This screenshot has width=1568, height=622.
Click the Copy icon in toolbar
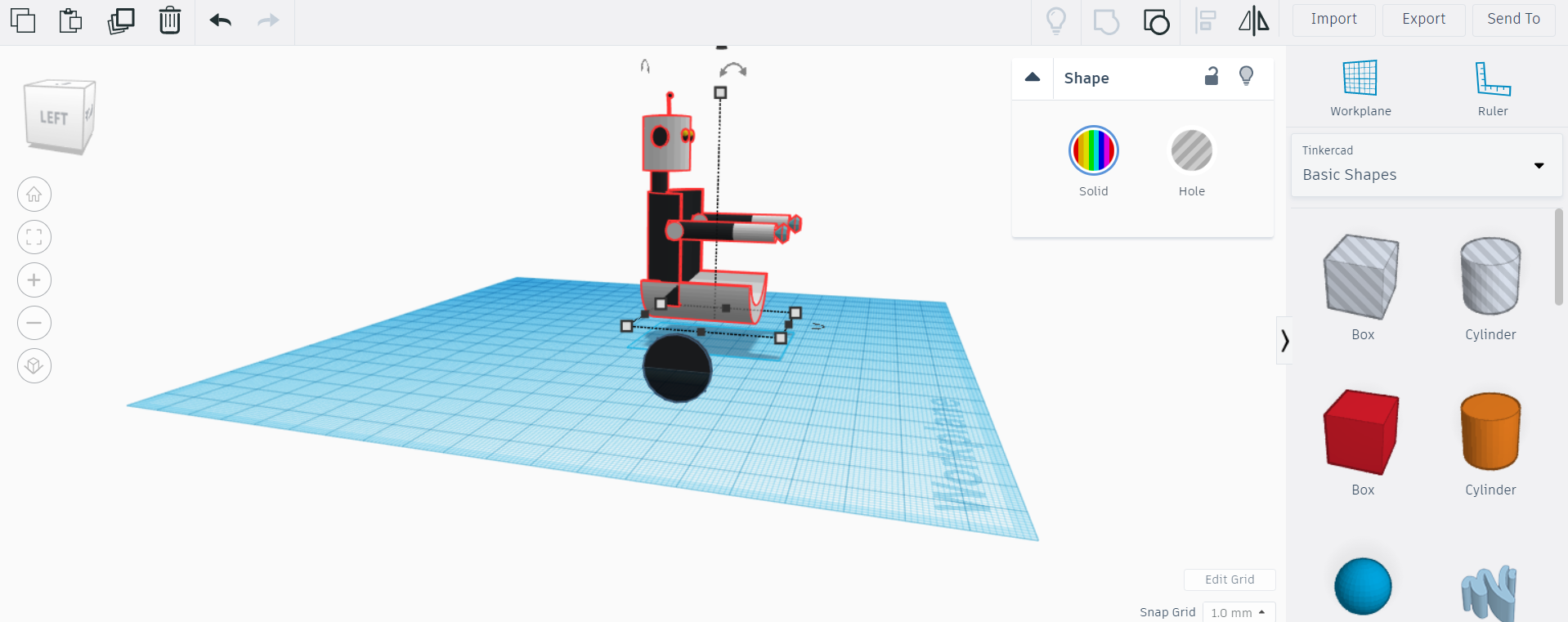click(23, 20)
